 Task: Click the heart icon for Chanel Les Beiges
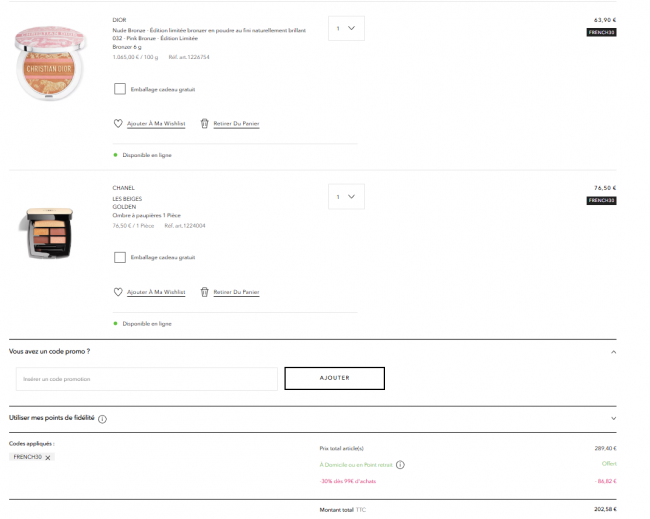[x=118, y=292]
